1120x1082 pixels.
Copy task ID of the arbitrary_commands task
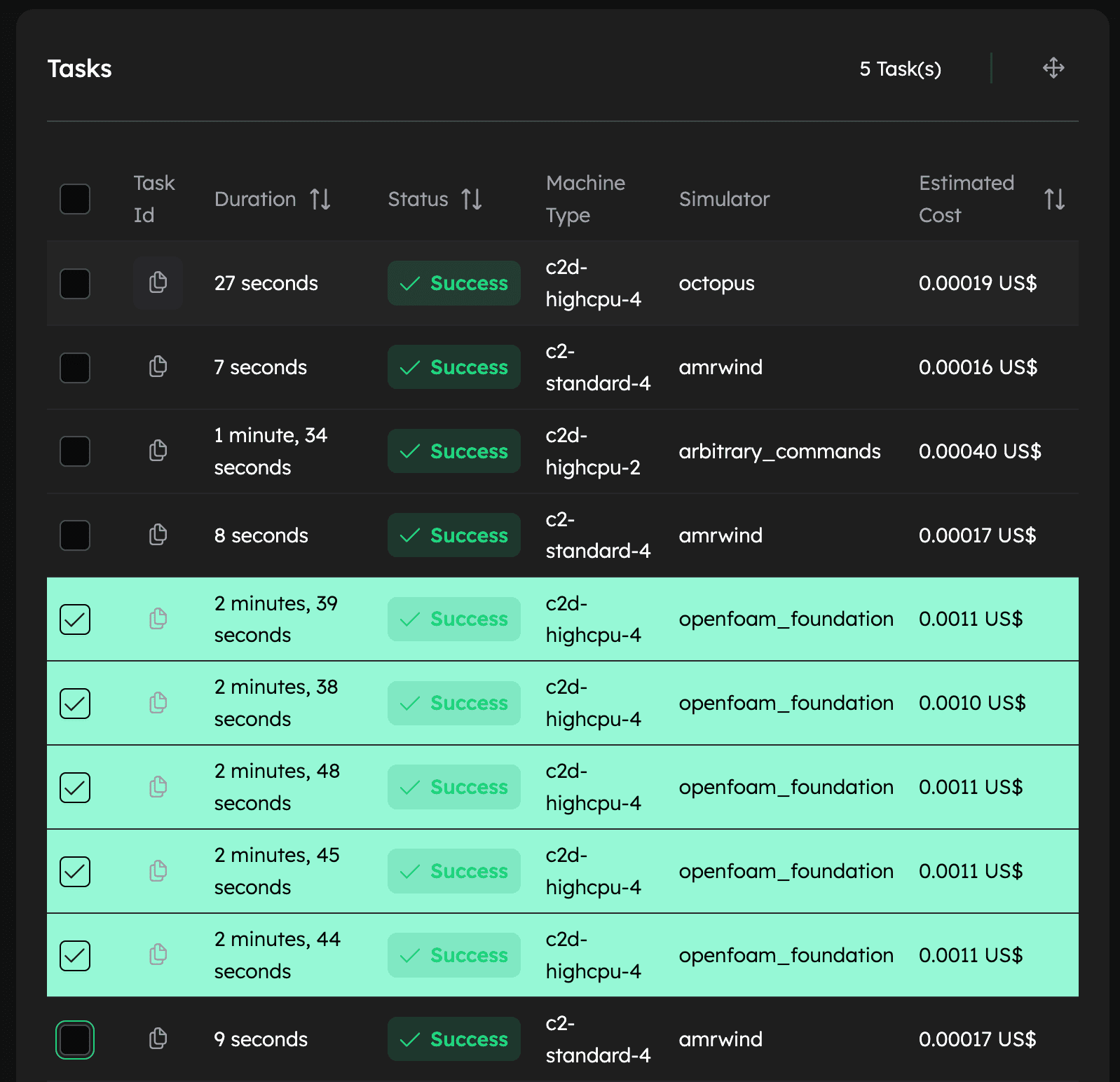click(x=158, y=451)
